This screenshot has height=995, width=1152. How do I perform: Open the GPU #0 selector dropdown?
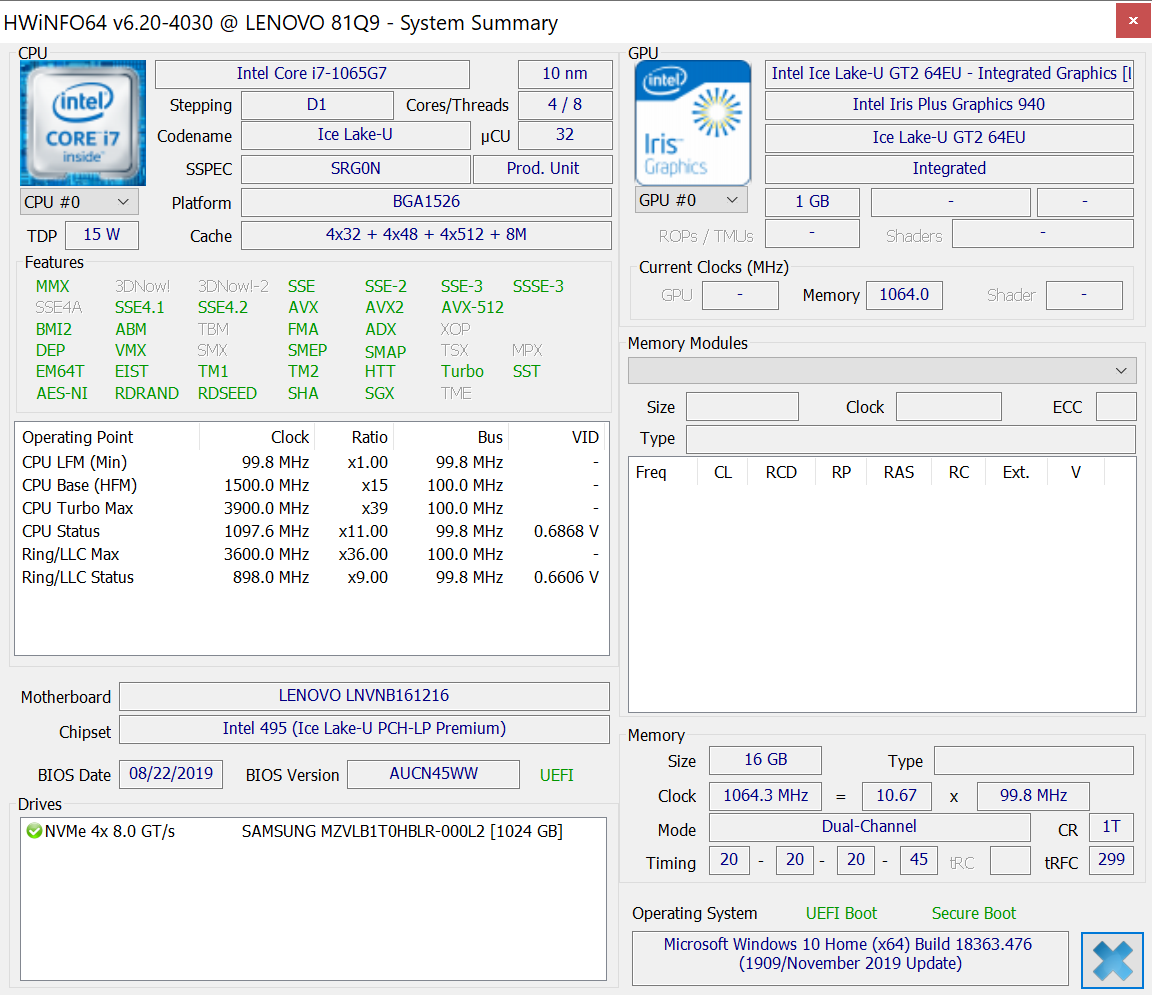pyautogui.click(x=691, y=200)
